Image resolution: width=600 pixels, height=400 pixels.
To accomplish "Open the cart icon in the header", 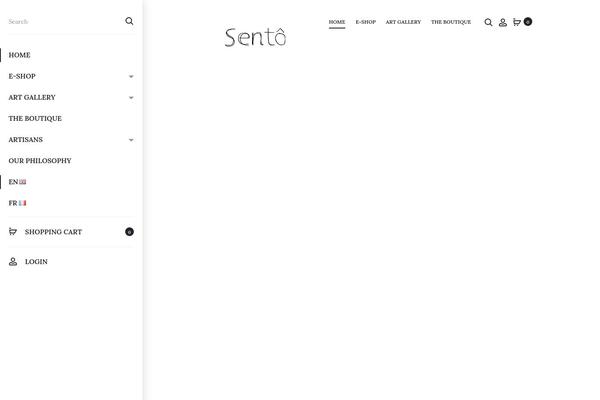I will (x=517, y=22).
